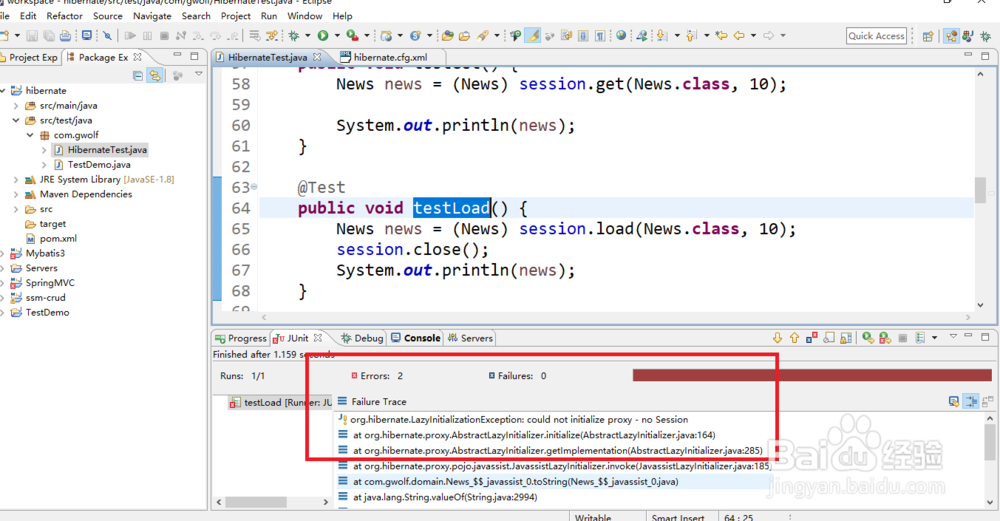Switch to Java EE perspective icon
Image resolution: width=1000 pixels, height=521 pixels.
coord(951,36)
